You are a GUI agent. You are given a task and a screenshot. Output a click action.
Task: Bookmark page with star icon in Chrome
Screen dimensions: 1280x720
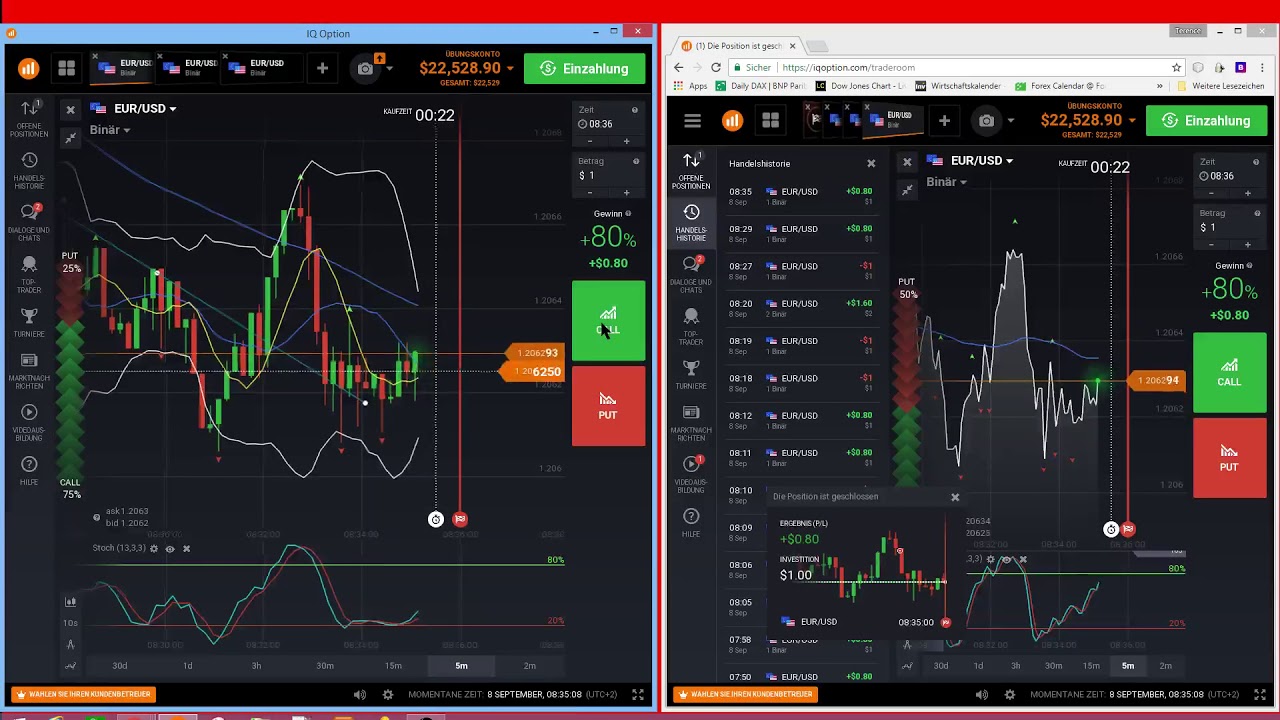click(1176, 67)
